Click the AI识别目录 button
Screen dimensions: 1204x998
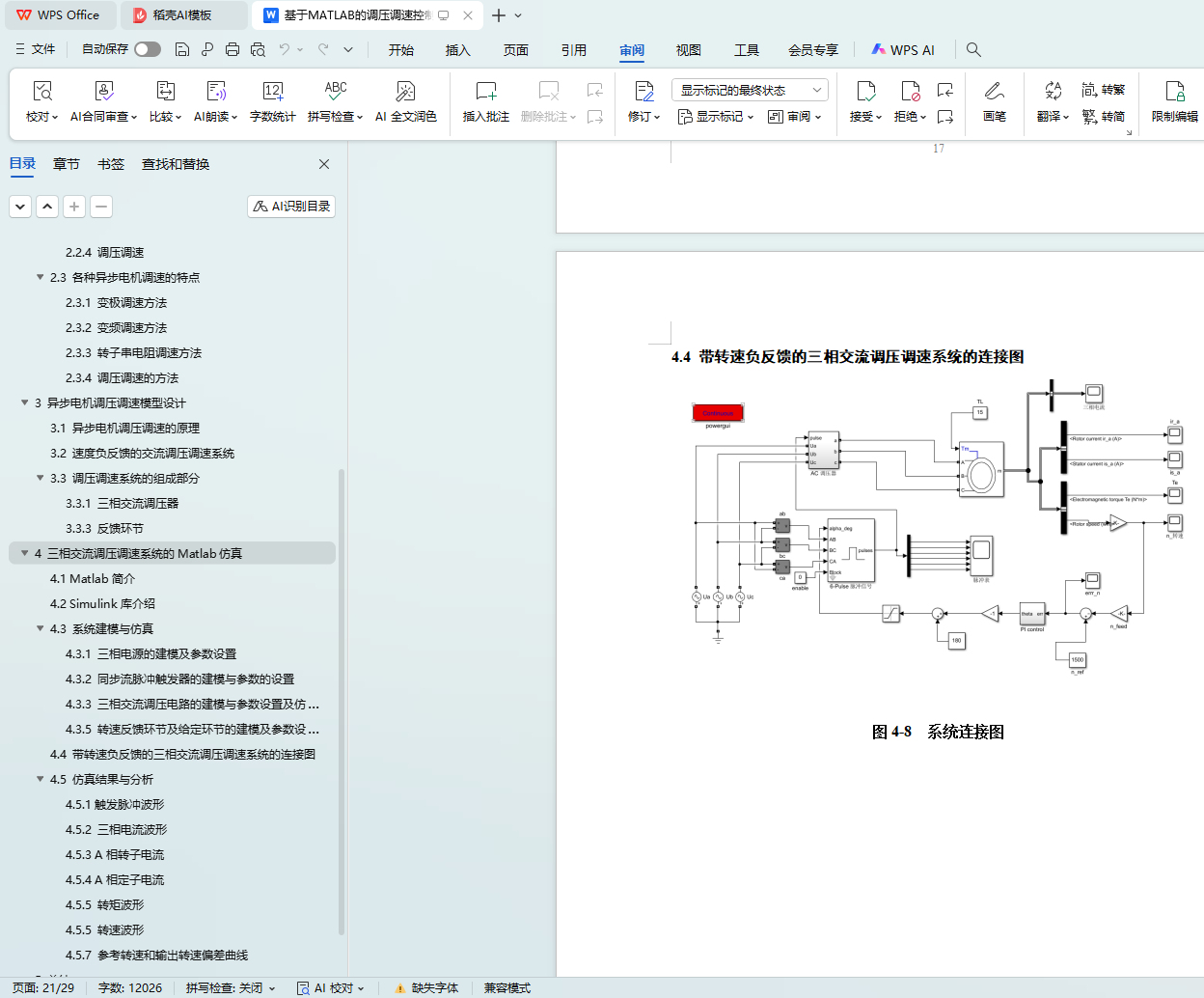(291, 206)
